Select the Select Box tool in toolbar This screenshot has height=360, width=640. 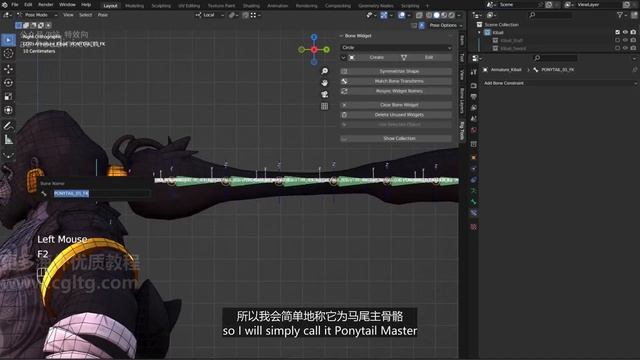8,40
